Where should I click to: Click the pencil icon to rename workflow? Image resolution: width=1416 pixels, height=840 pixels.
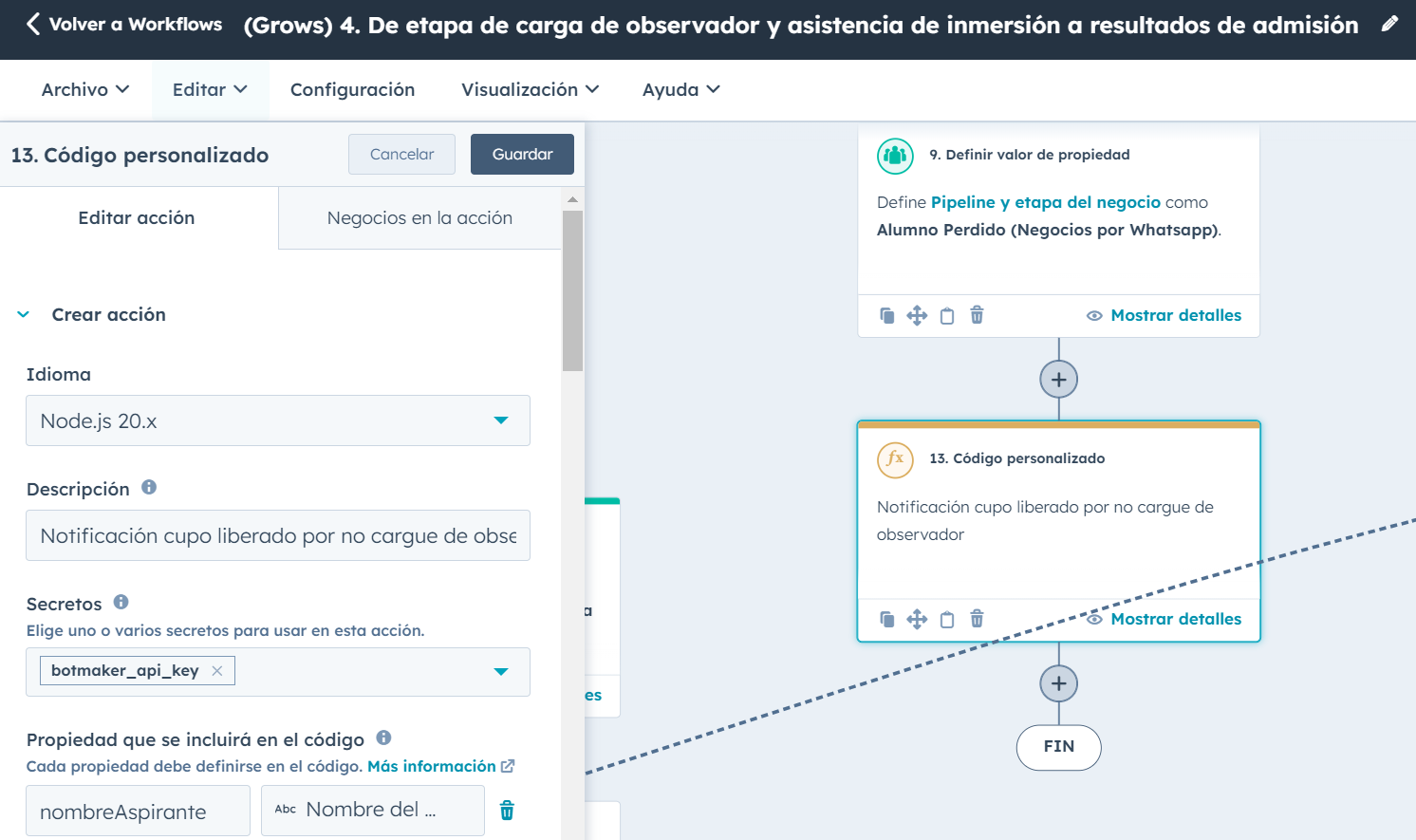1389,24
